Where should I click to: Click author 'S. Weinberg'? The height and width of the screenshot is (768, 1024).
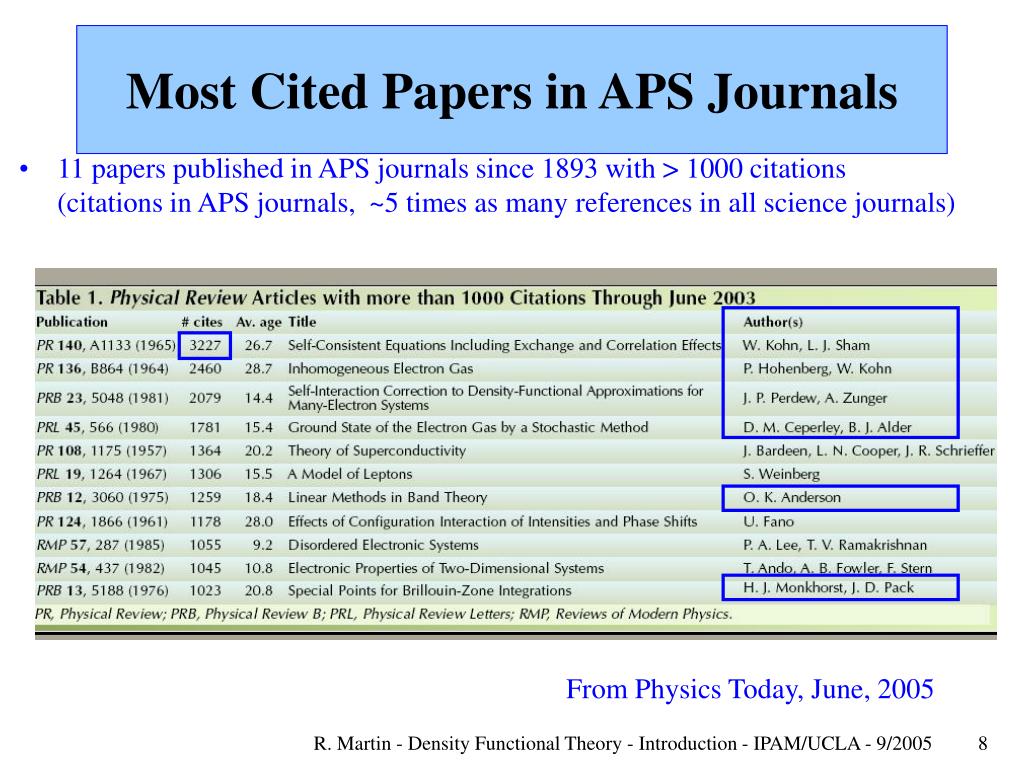click(781, 474)
